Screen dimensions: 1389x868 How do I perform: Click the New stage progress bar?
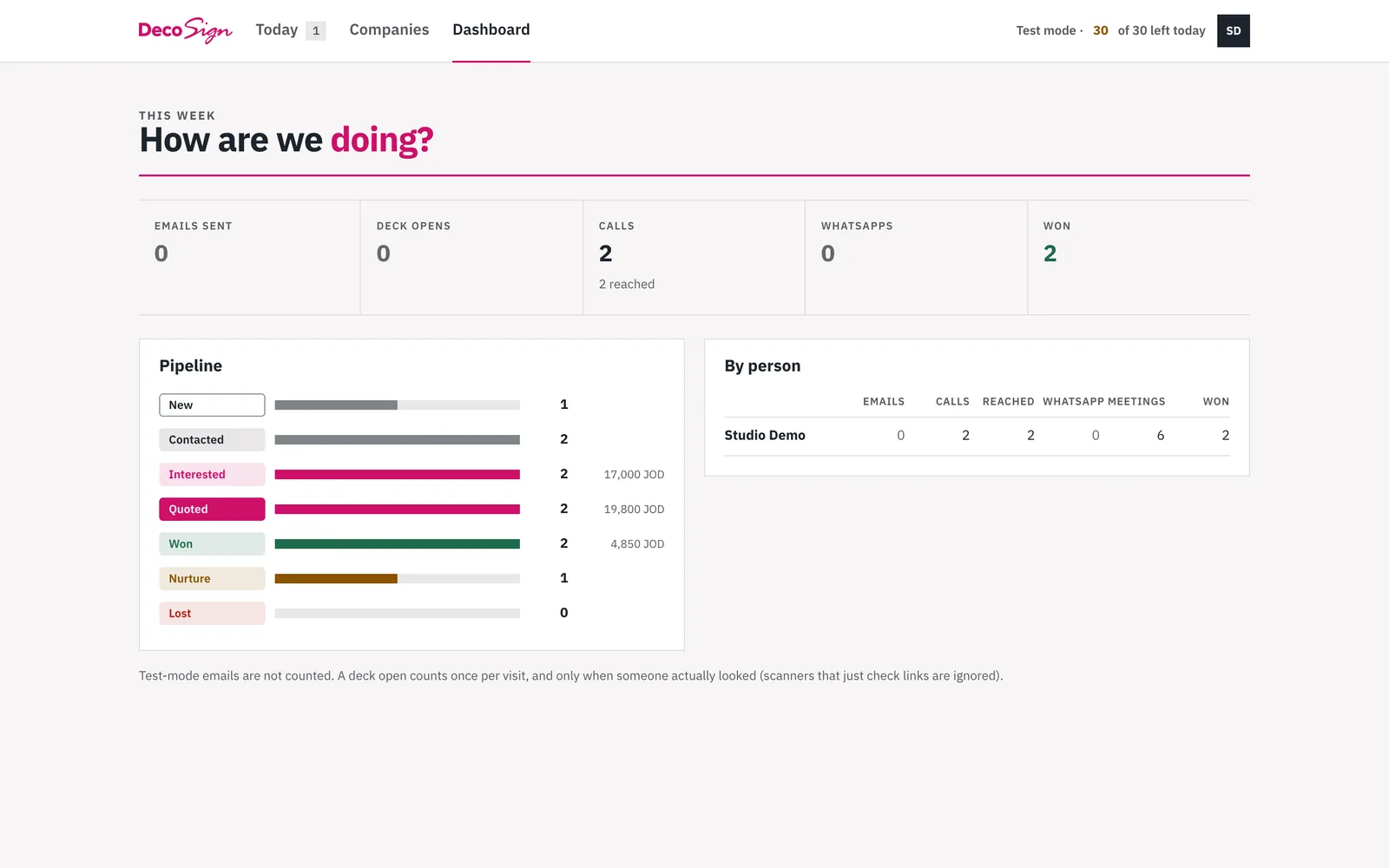(398, 404)
